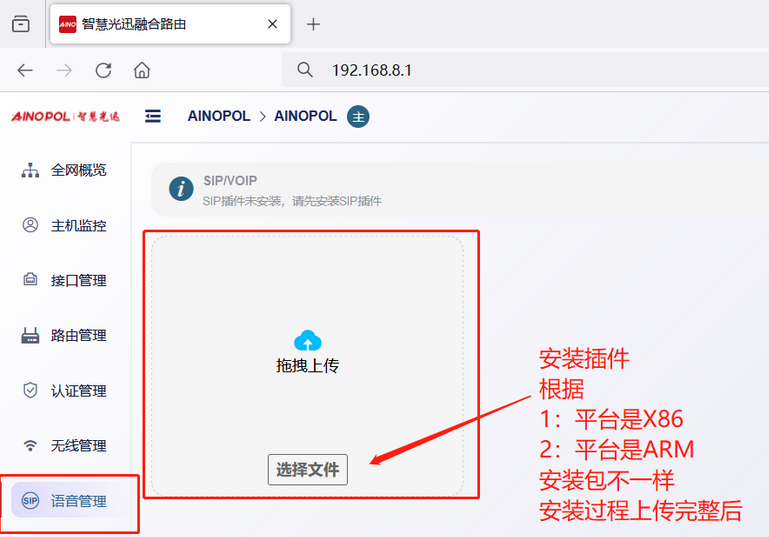Click the 选择文件 button

[x=308, y=469]
